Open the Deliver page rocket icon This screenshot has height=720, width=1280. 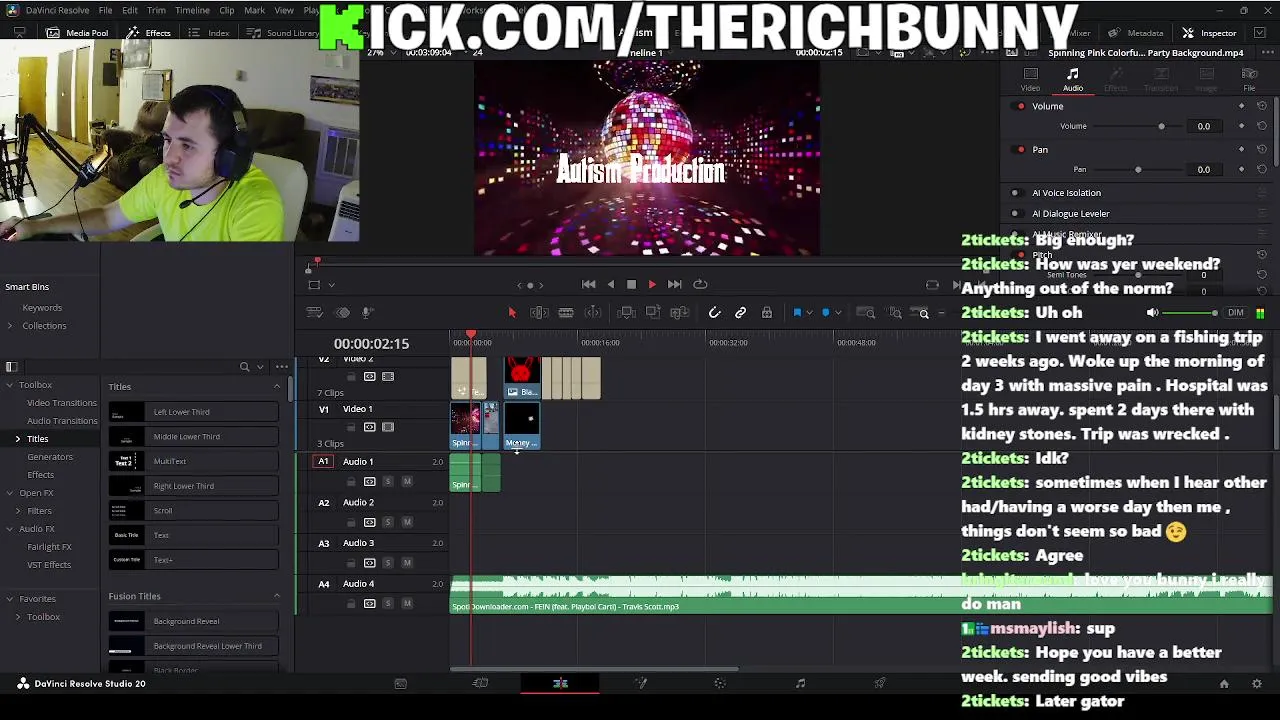point(880,684)
